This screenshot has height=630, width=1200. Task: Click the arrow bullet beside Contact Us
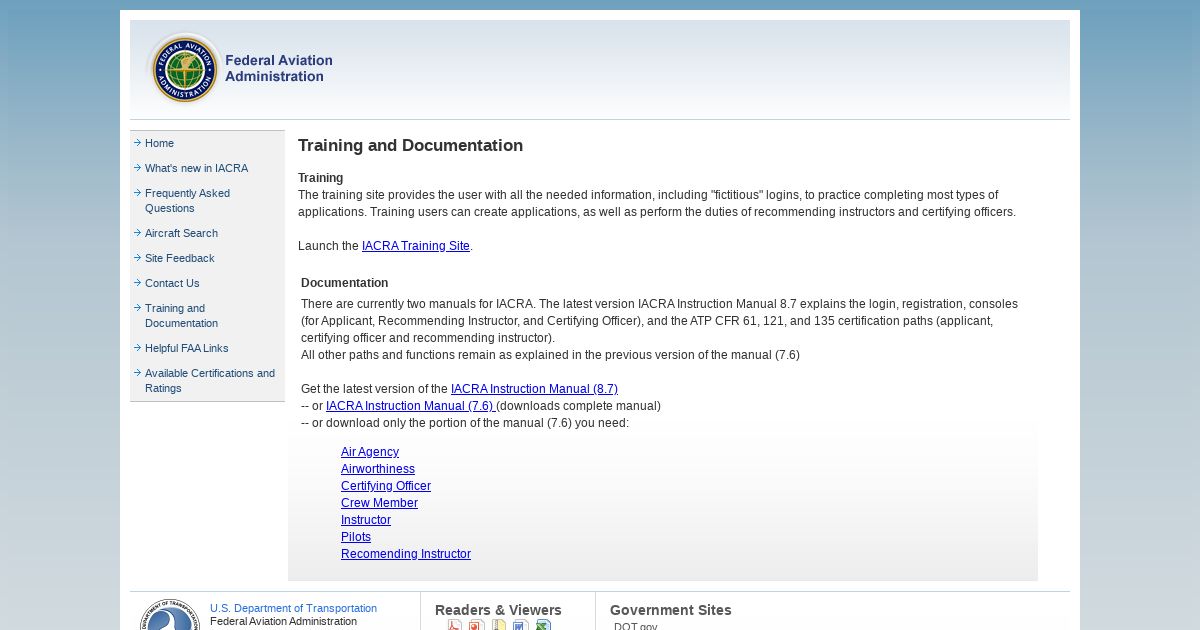[x=137, y=283]
